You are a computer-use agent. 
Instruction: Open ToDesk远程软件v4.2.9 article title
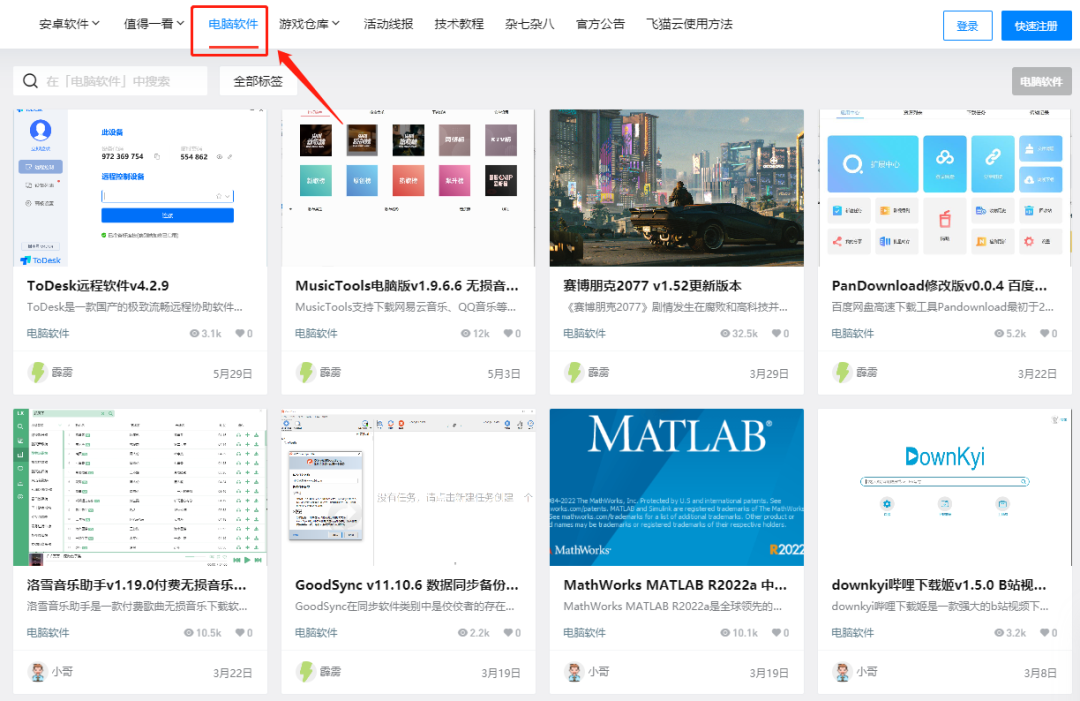98,286
